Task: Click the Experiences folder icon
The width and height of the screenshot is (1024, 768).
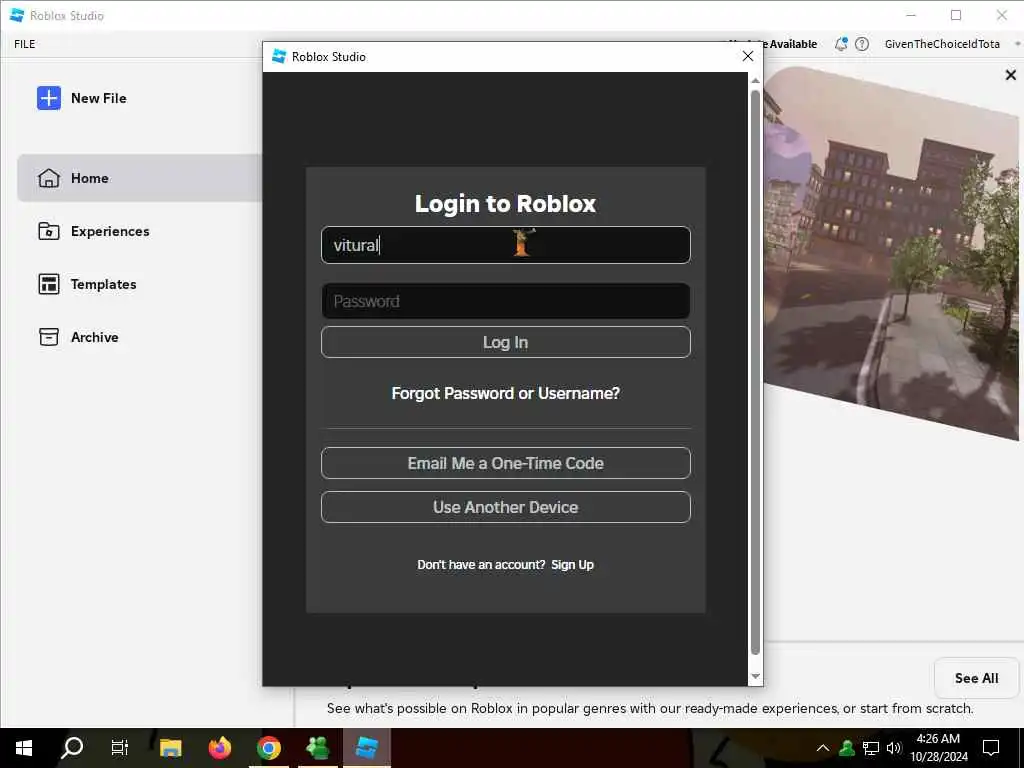Action: pyautogui.click(x=49, y=231)
